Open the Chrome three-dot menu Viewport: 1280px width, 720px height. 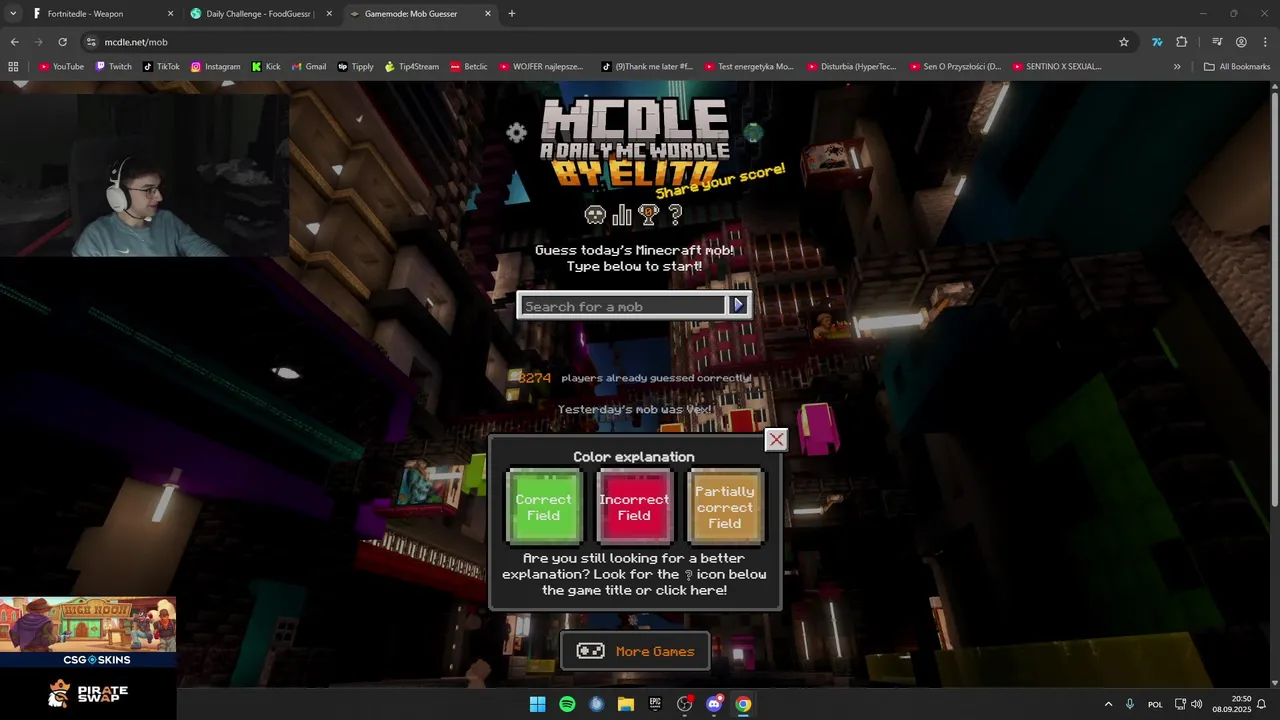point(1264,42)
